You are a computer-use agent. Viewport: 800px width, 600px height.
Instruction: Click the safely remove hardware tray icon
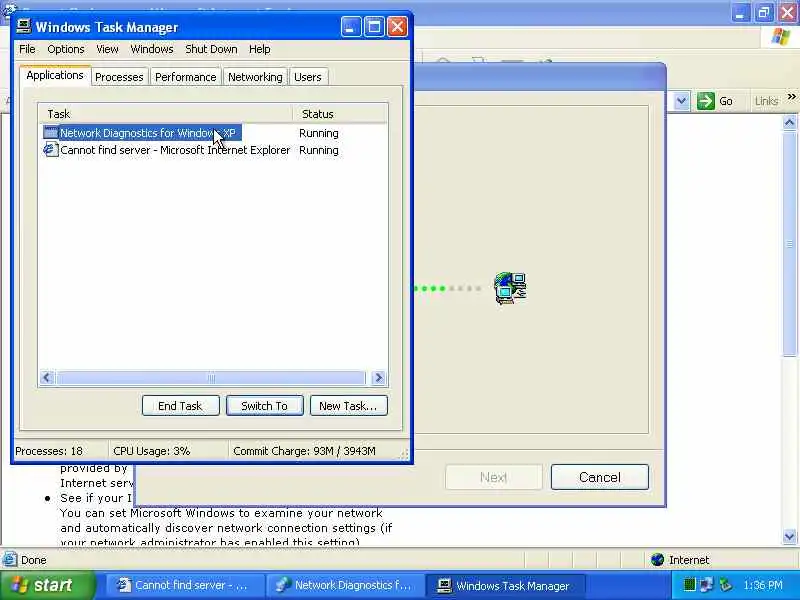(x=725, y=585)
